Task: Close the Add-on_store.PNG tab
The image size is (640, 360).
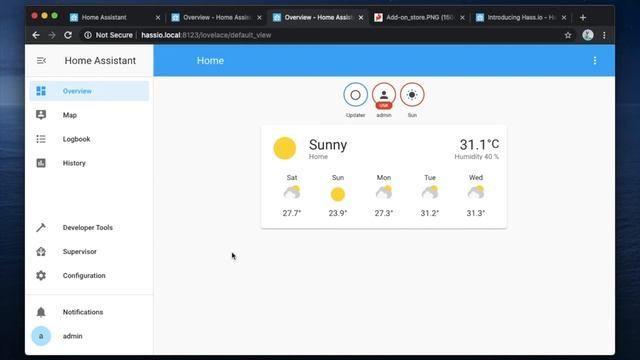Action: coord(462,18)
